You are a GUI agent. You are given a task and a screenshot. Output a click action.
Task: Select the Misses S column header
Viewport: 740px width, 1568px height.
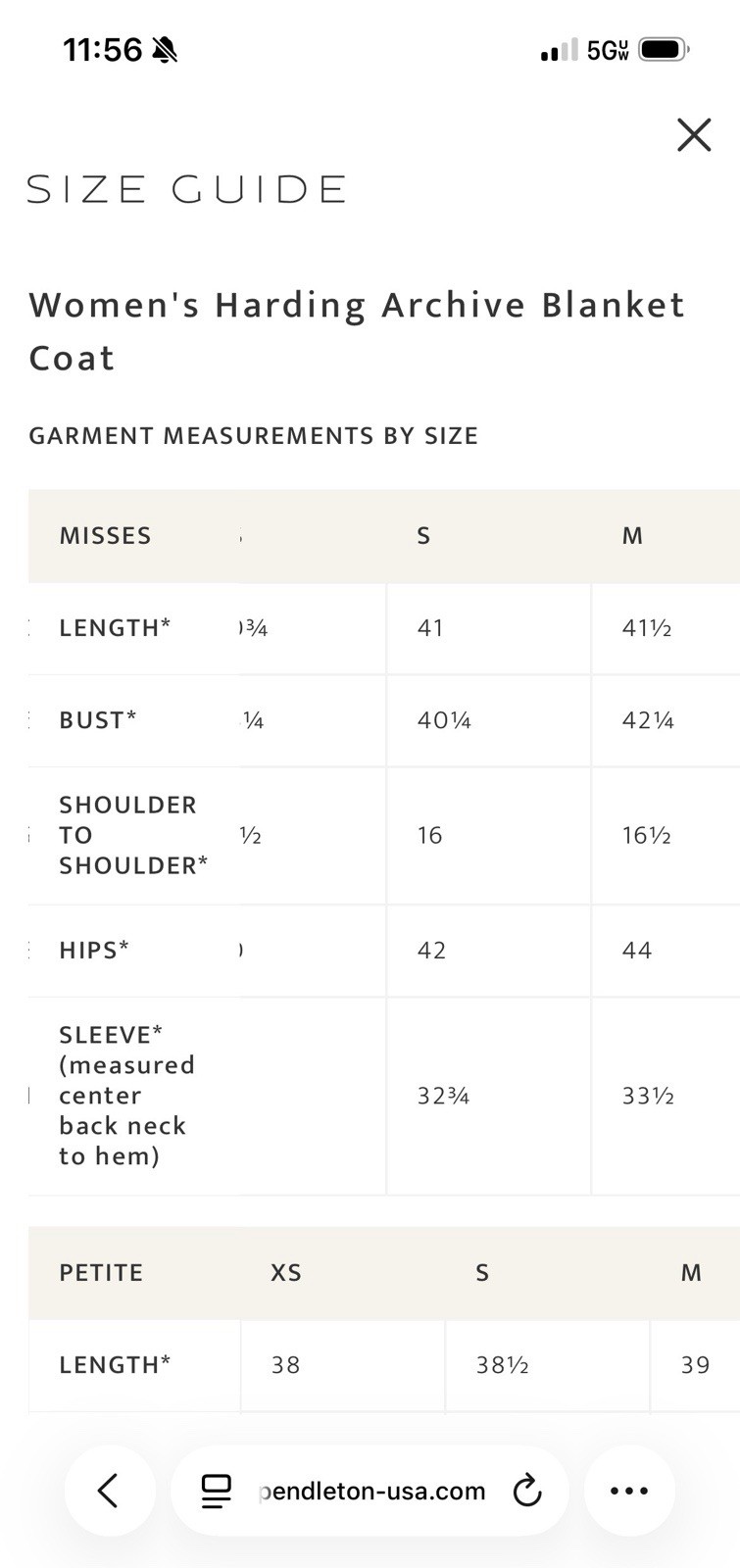coord(423,536)
